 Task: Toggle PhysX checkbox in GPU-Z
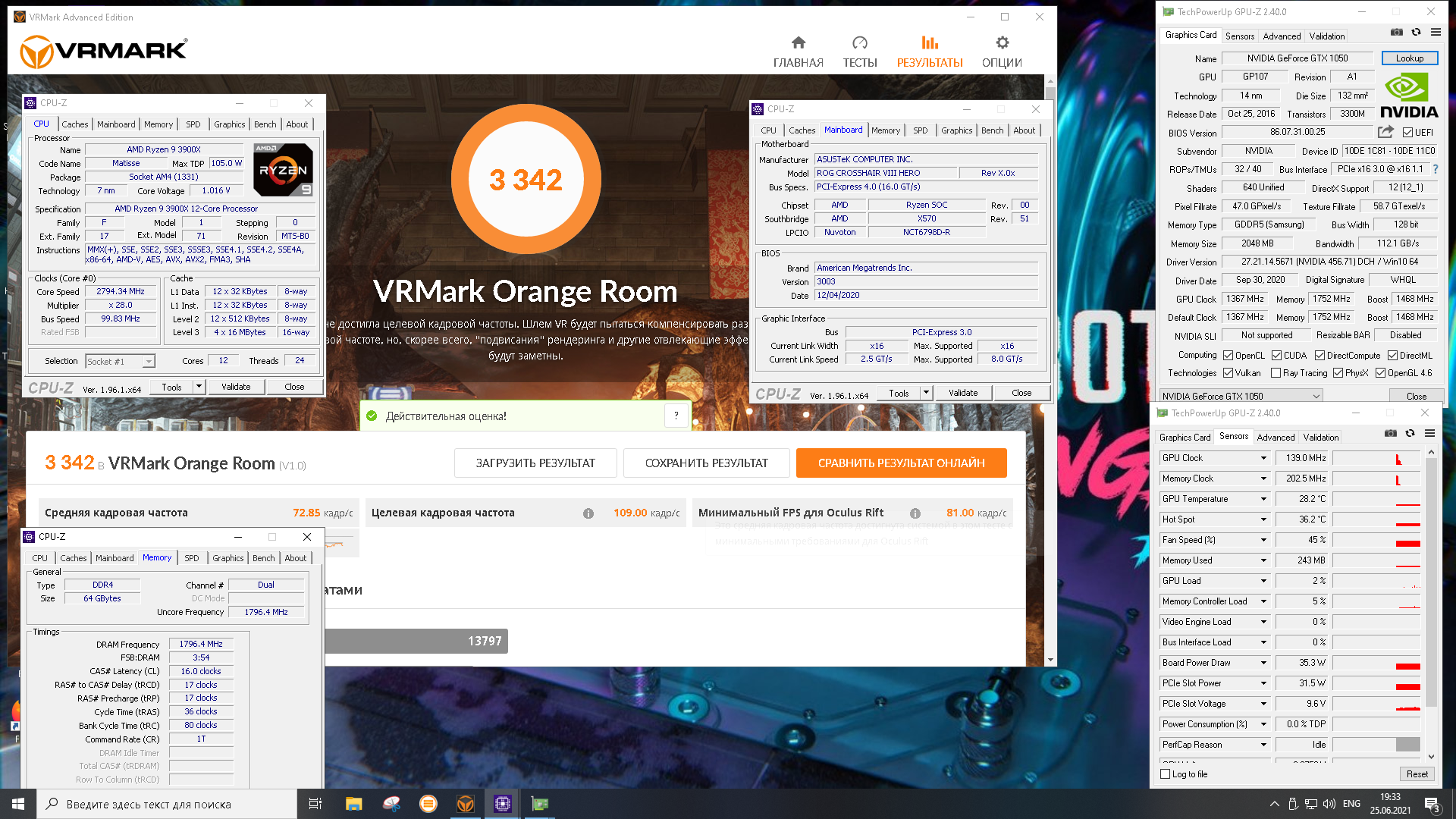[1338, 373]
